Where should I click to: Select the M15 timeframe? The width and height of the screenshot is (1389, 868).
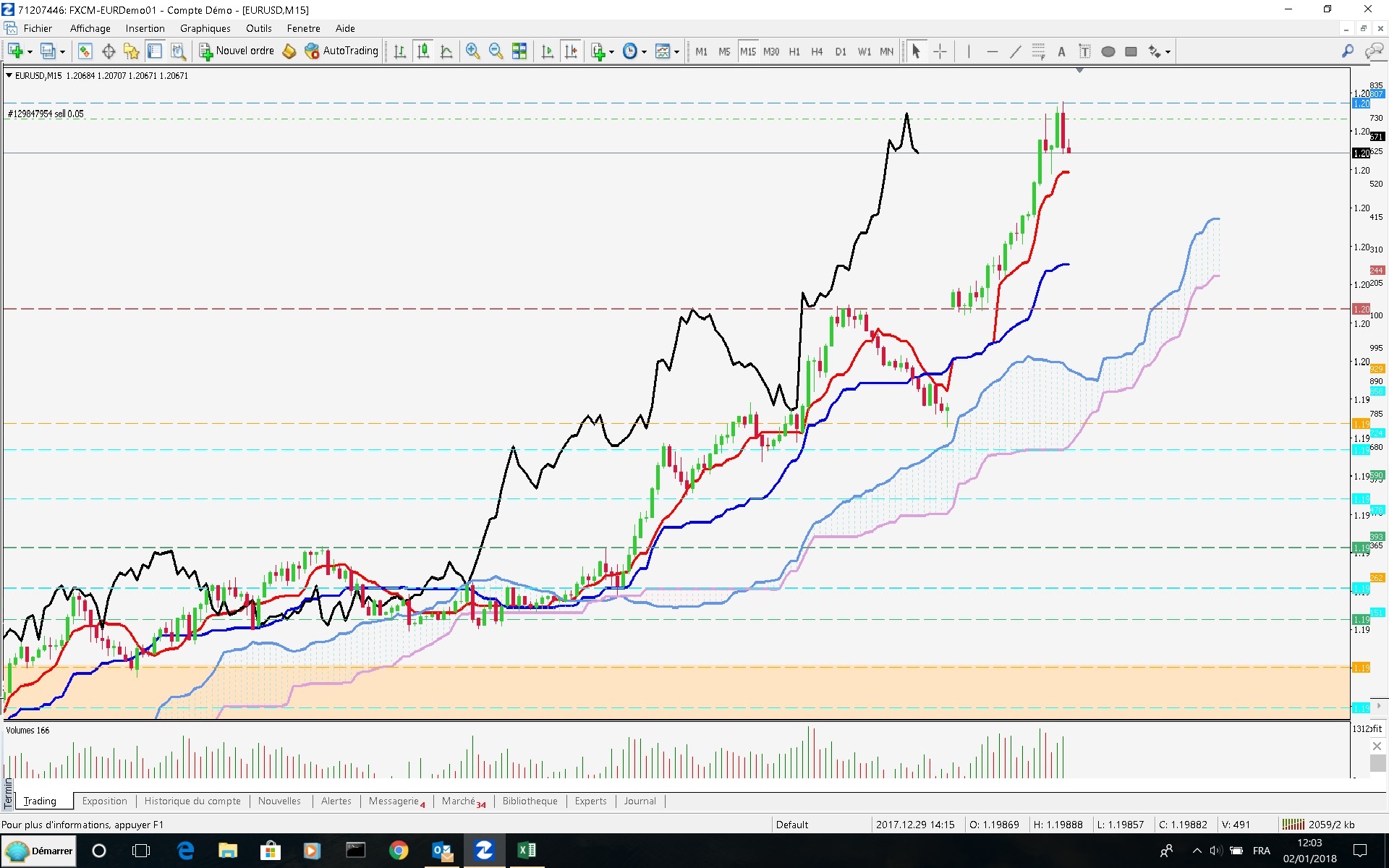[747, 51]
